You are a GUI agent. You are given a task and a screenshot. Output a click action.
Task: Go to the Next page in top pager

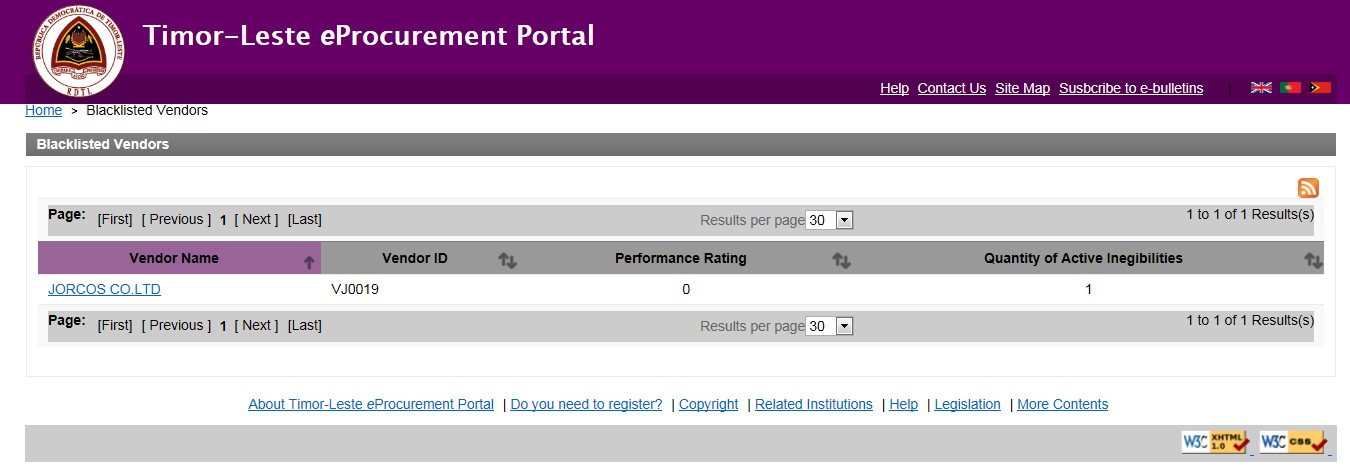tap(257, 219)
